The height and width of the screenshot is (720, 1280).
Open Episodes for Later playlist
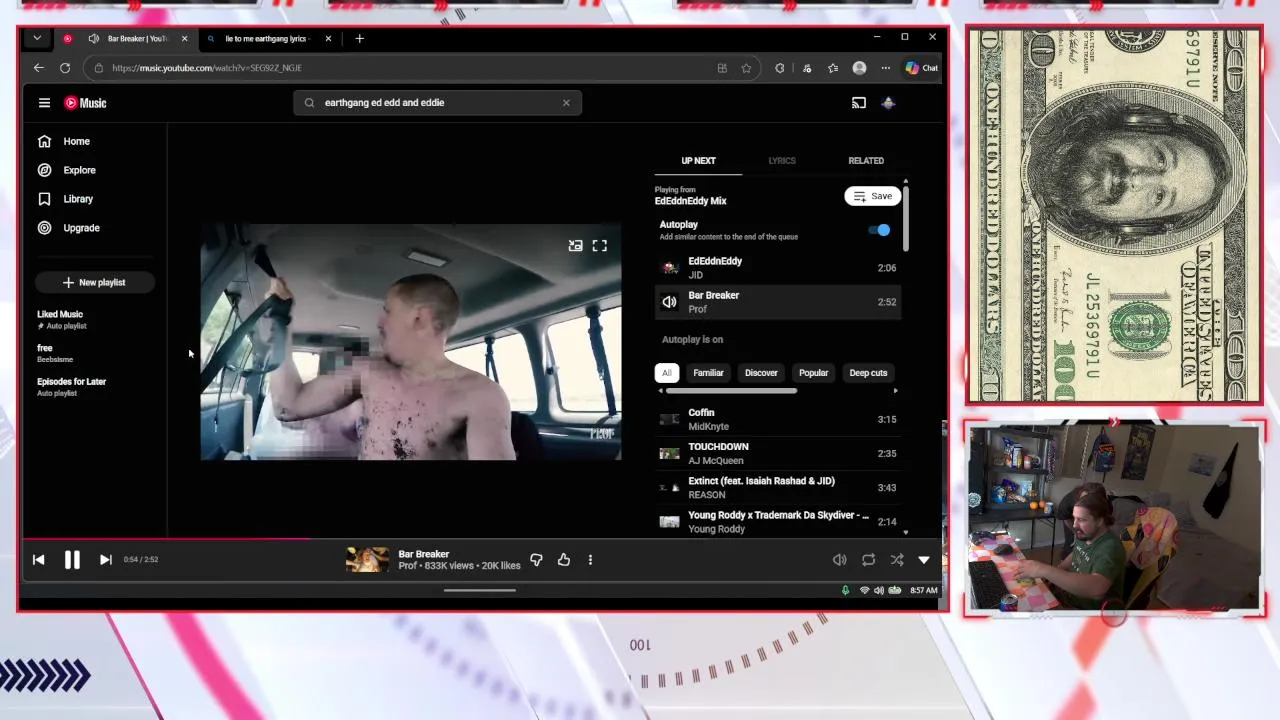click(x=71, y=387)
